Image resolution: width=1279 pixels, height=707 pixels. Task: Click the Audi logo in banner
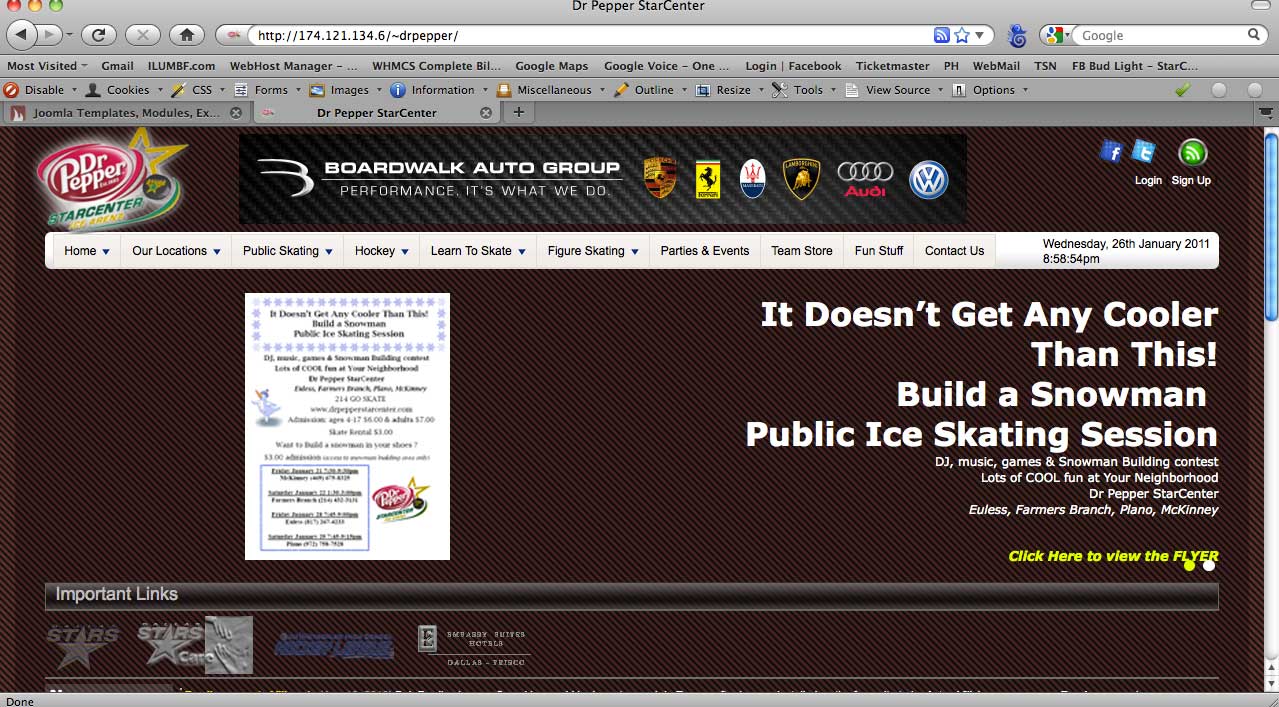point(865,179)
